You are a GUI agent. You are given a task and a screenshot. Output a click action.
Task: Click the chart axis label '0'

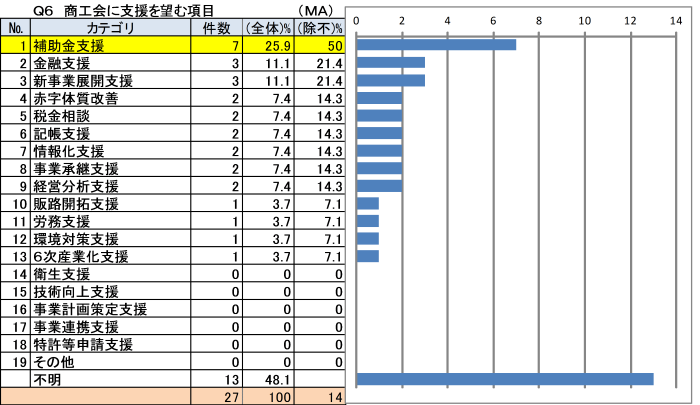[356, 21]
